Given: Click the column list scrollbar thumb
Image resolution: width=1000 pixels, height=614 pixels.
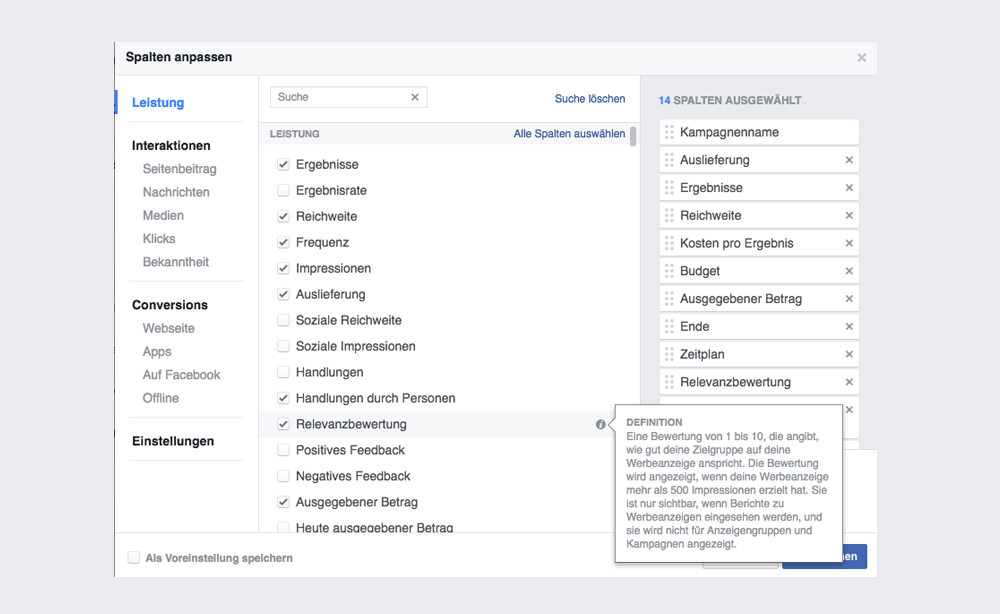Looking at the screenshot, I should point(633,136).
